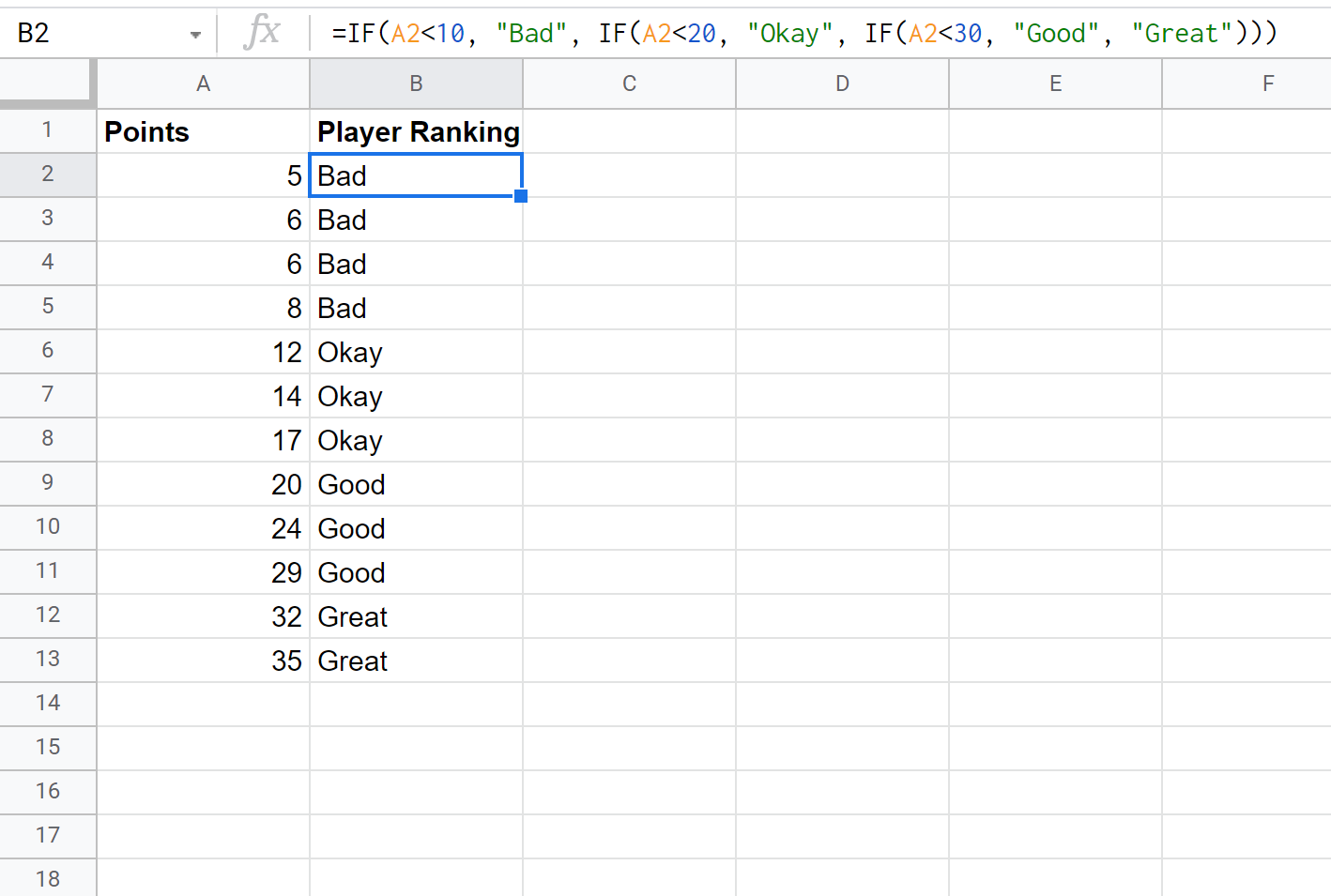Image resolution: width=1331 pixels, height=896 pixels.
Task: Select column B header
Action: click(x=416, y=84)
